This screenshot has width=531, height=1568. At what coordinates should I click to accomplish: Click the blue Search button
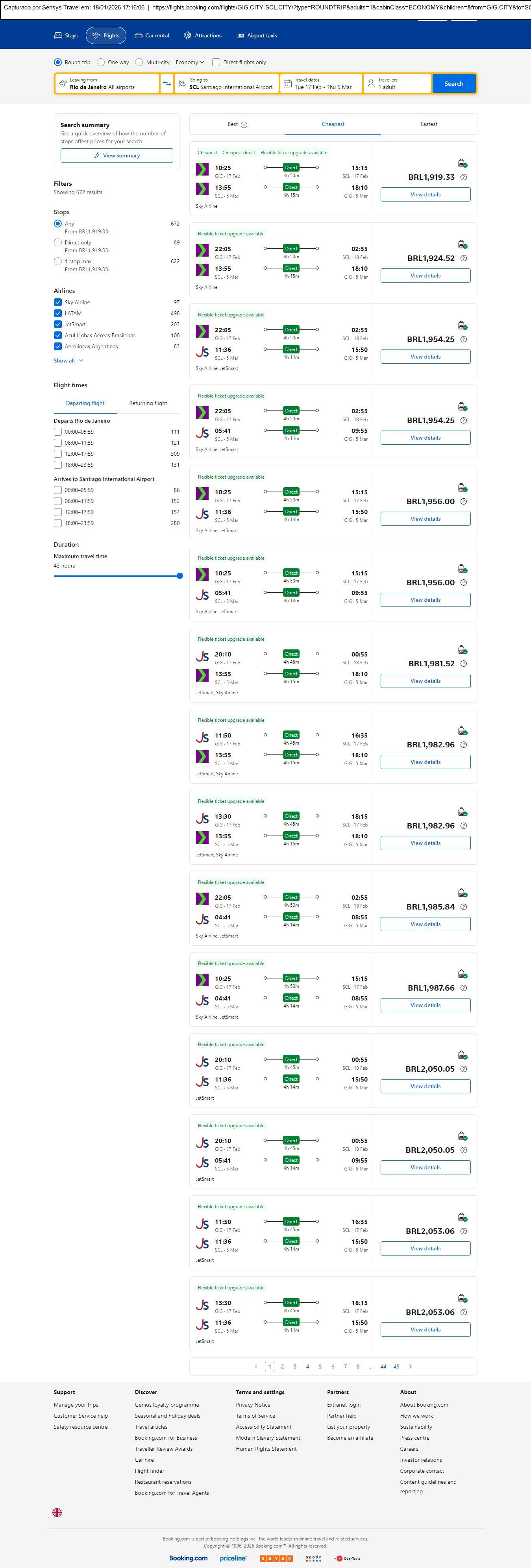[x=454, y=83]
